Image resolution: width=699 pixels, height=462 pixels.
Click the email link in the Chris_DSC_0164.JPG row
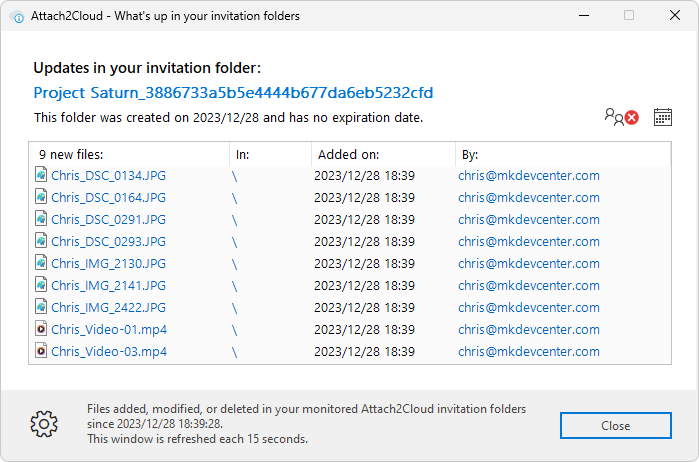tap(529, 198)
